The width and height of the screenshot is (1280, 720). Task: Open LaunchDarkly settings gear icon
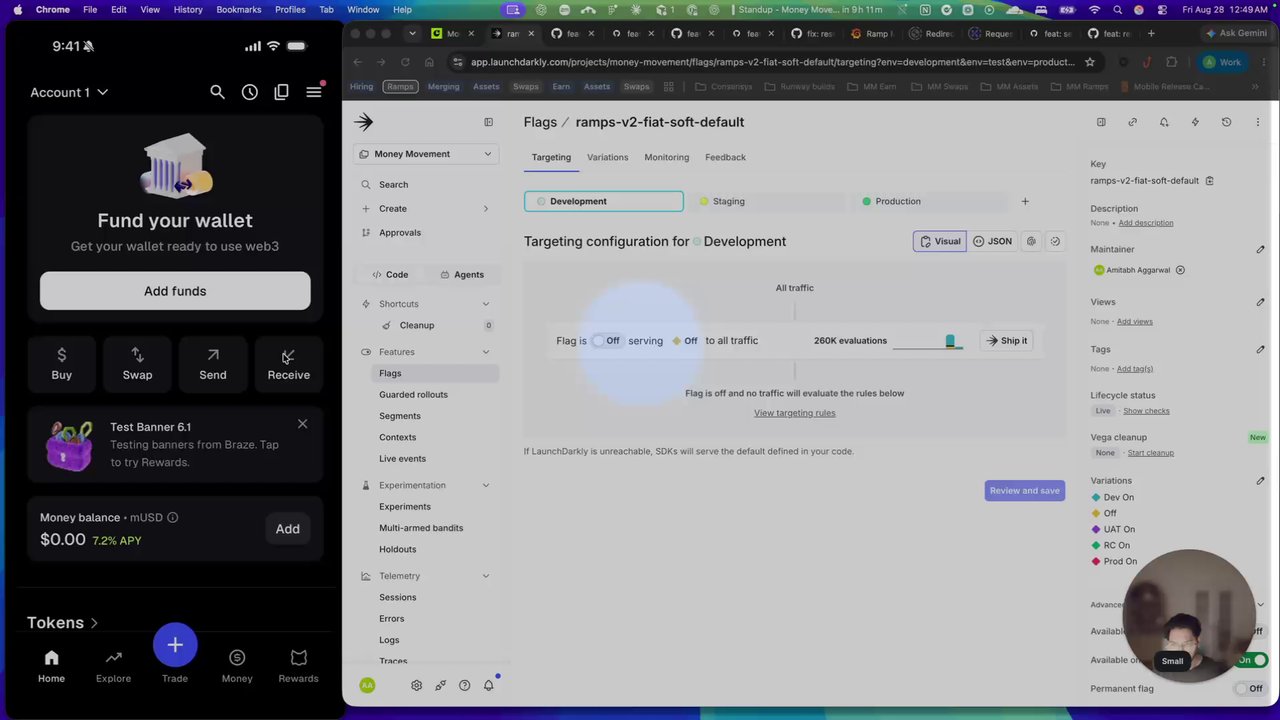click(416, 685)
